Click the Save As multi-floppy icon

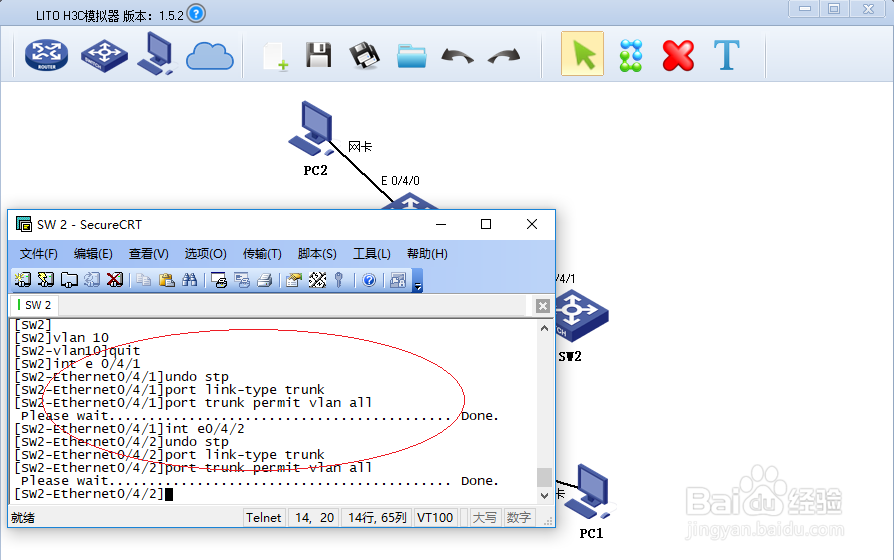[364, 55]
